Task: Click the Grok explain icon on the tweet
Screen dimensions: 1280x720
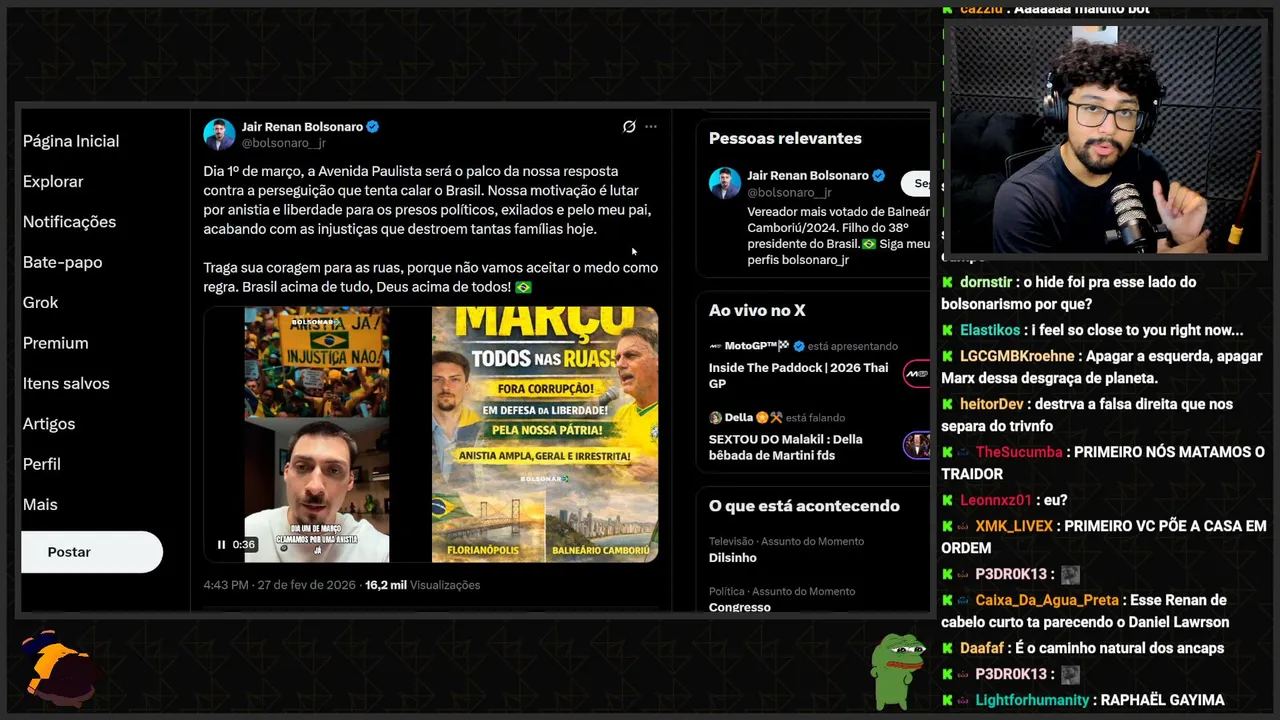Action: pyautogui.click(x=629, y=127)
